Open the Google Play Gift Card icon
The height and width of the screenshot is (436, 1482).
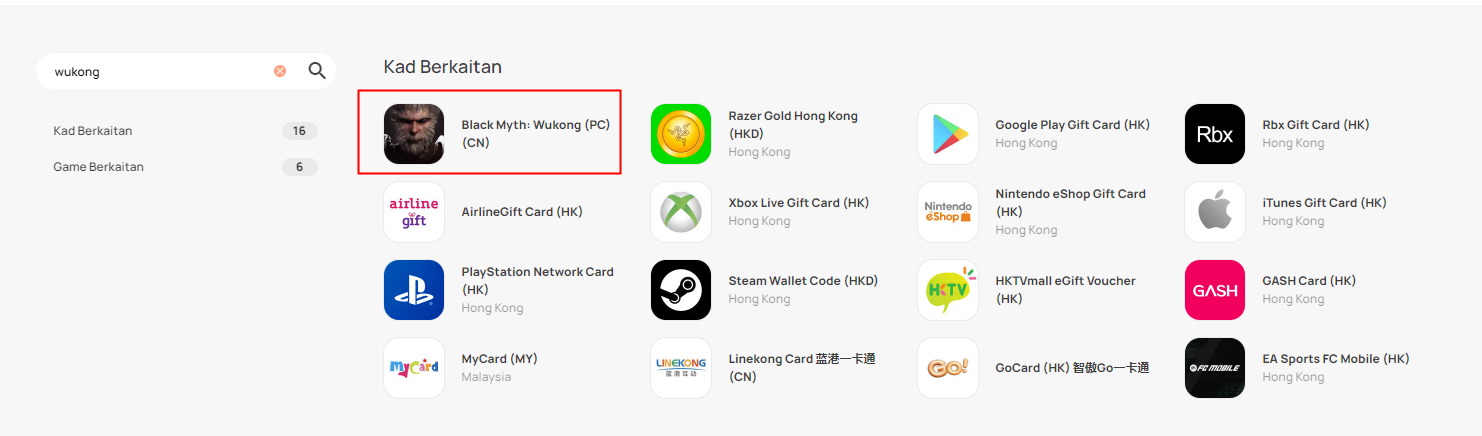[x=948, y=134]
